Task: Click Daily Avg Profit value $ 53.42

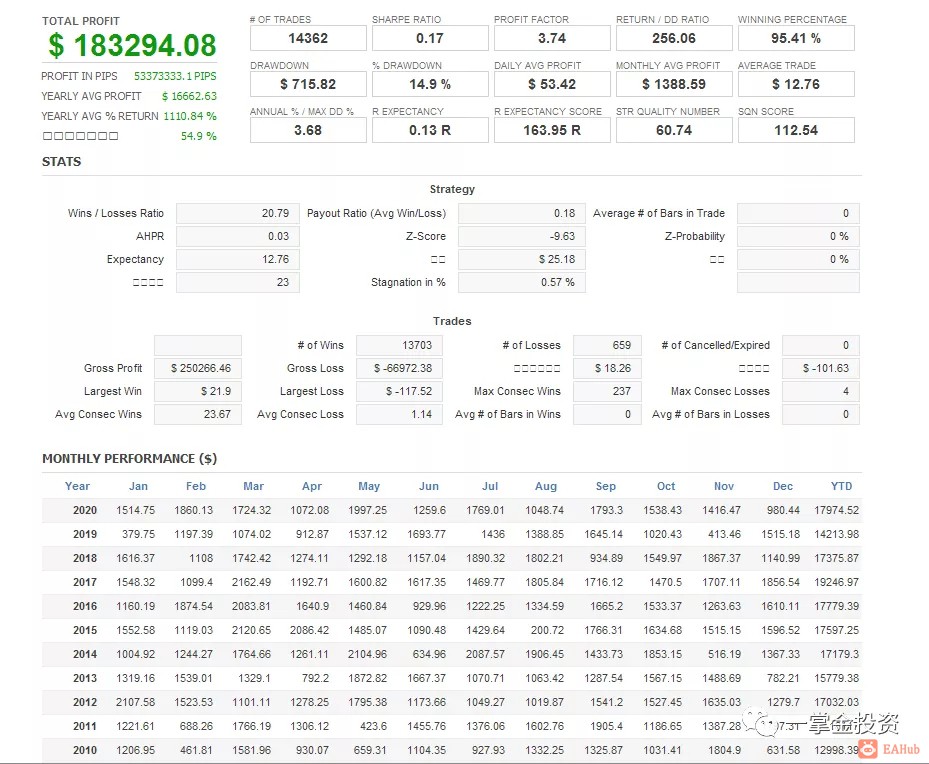Action: [552, 84]
